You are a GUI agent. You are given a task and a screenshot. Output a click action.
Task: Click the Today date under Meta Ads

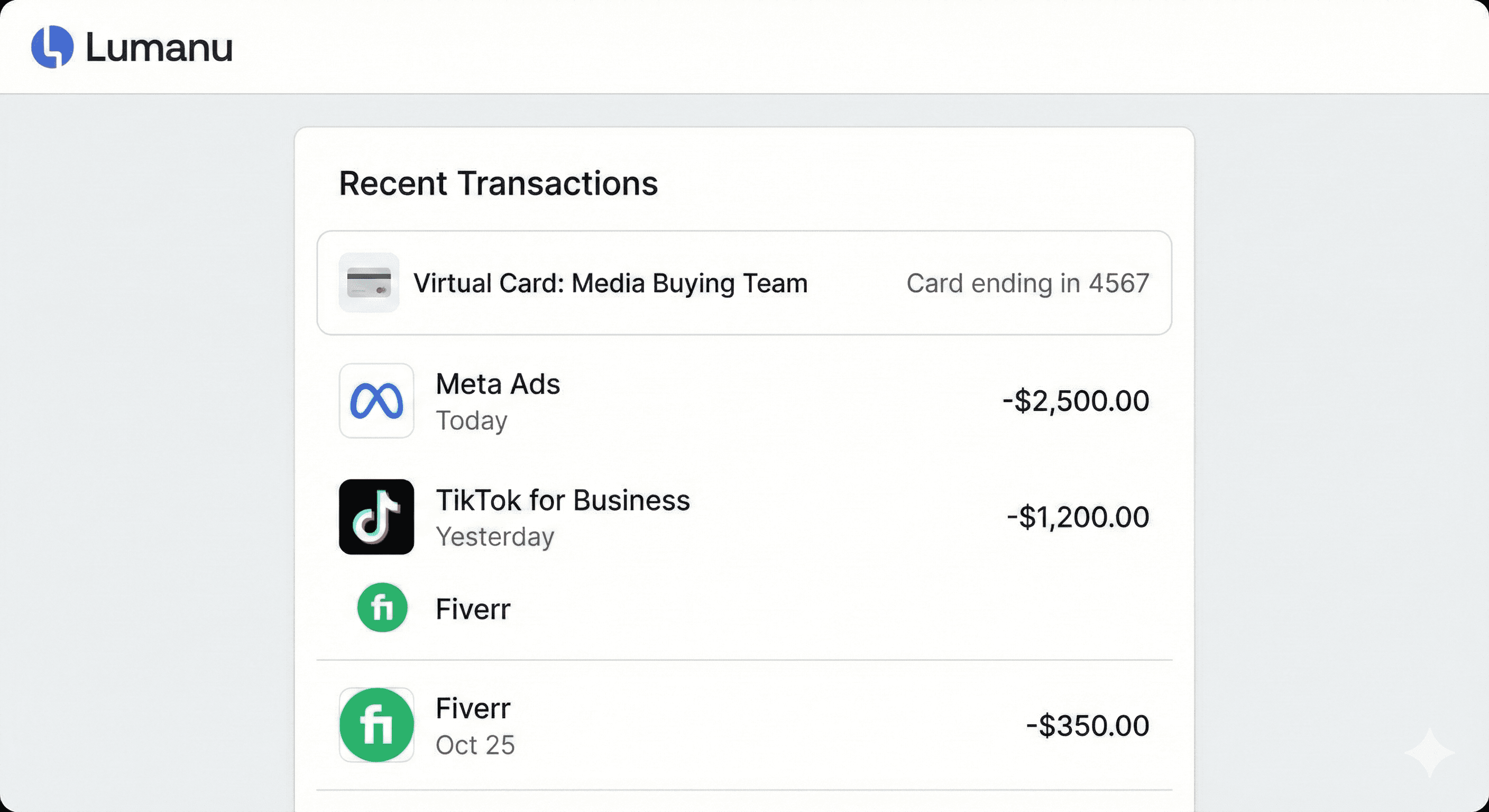[x=472, y=420]
